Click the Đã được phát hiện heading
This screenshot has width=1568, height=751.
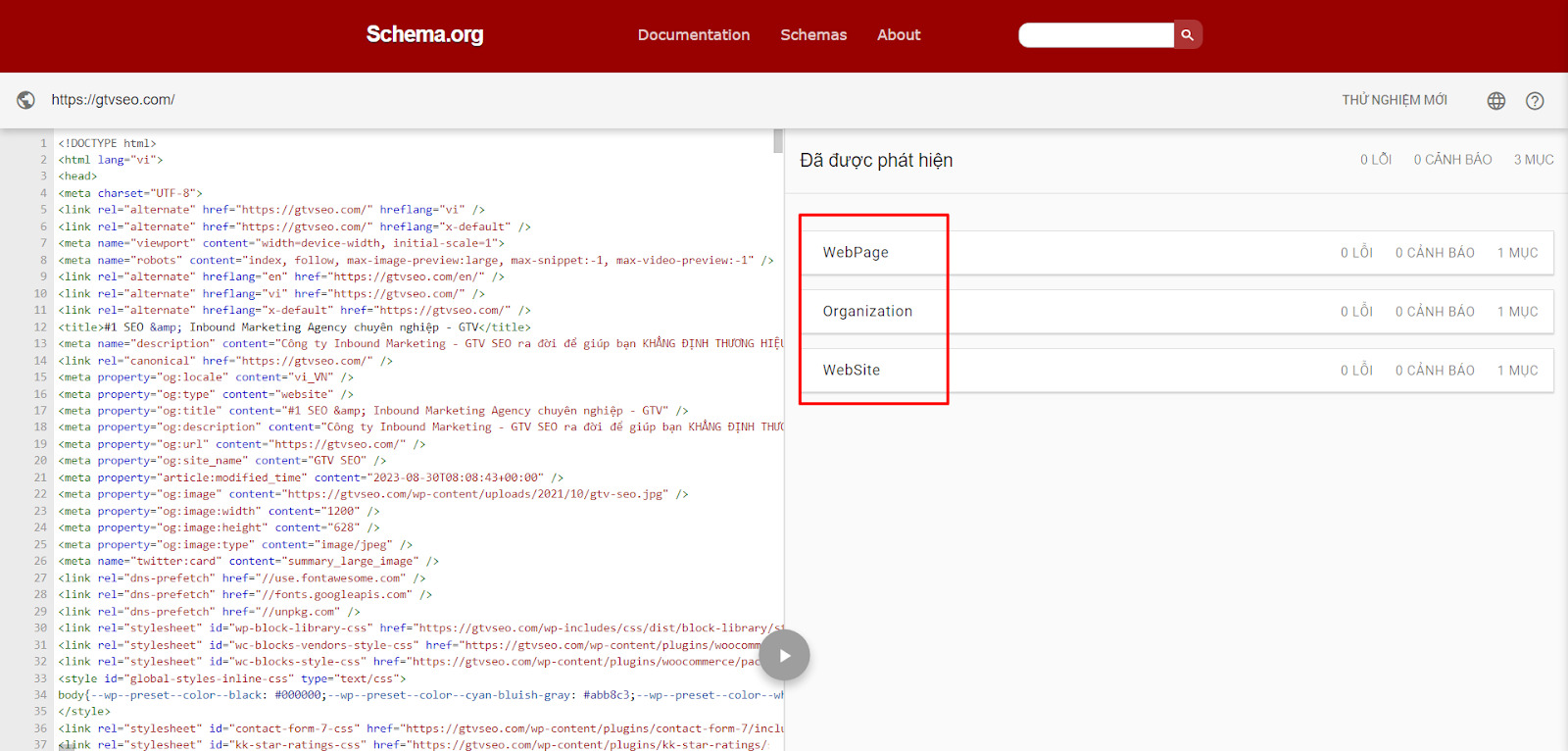(875, 161)
